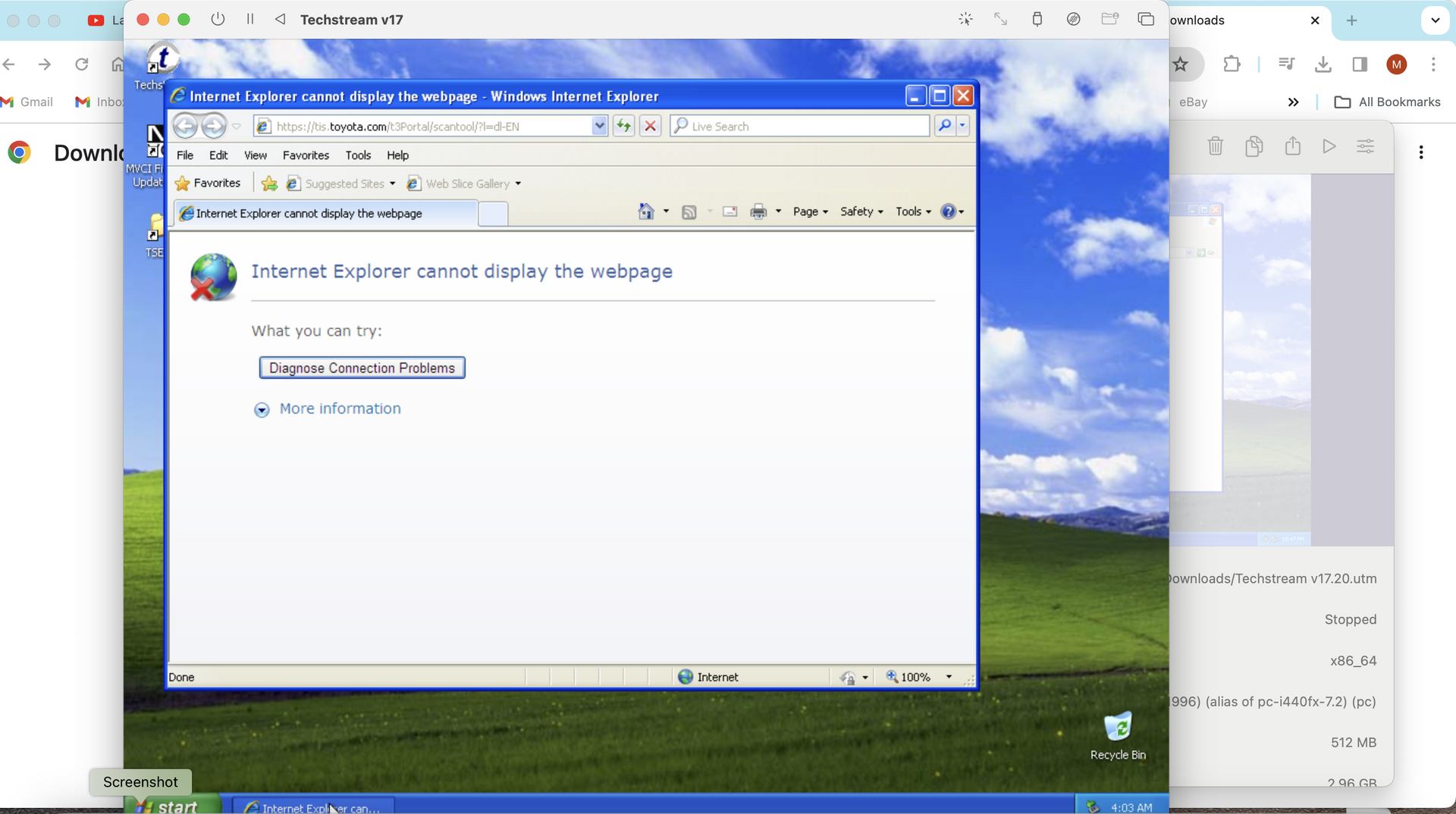This screenshot has height=814, width=1456.
Task: Open the Help menu
Action: tap(397, 155)
